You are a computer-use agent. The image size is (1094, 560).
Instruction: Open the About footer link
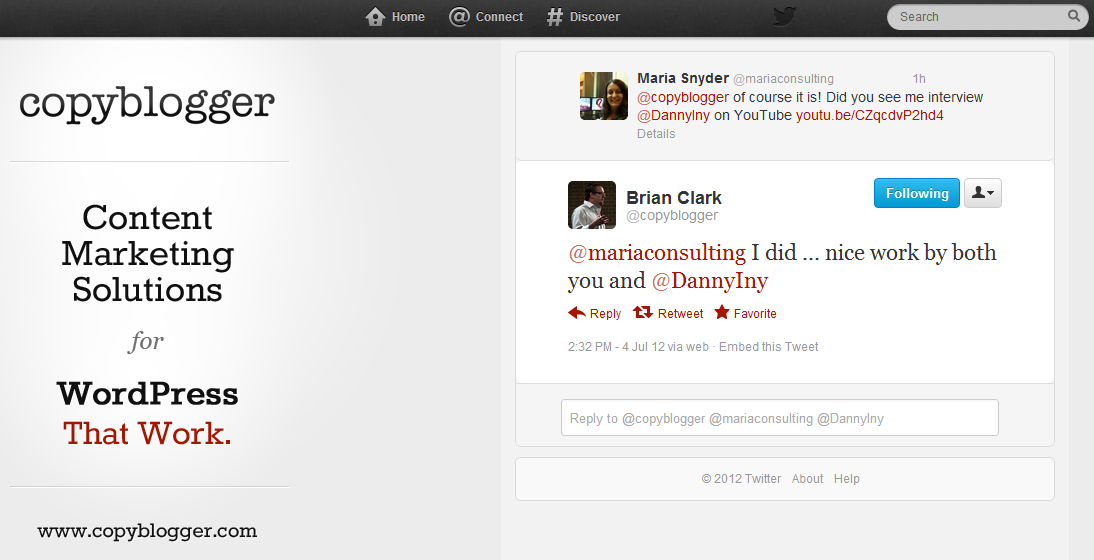click(807, 479)
